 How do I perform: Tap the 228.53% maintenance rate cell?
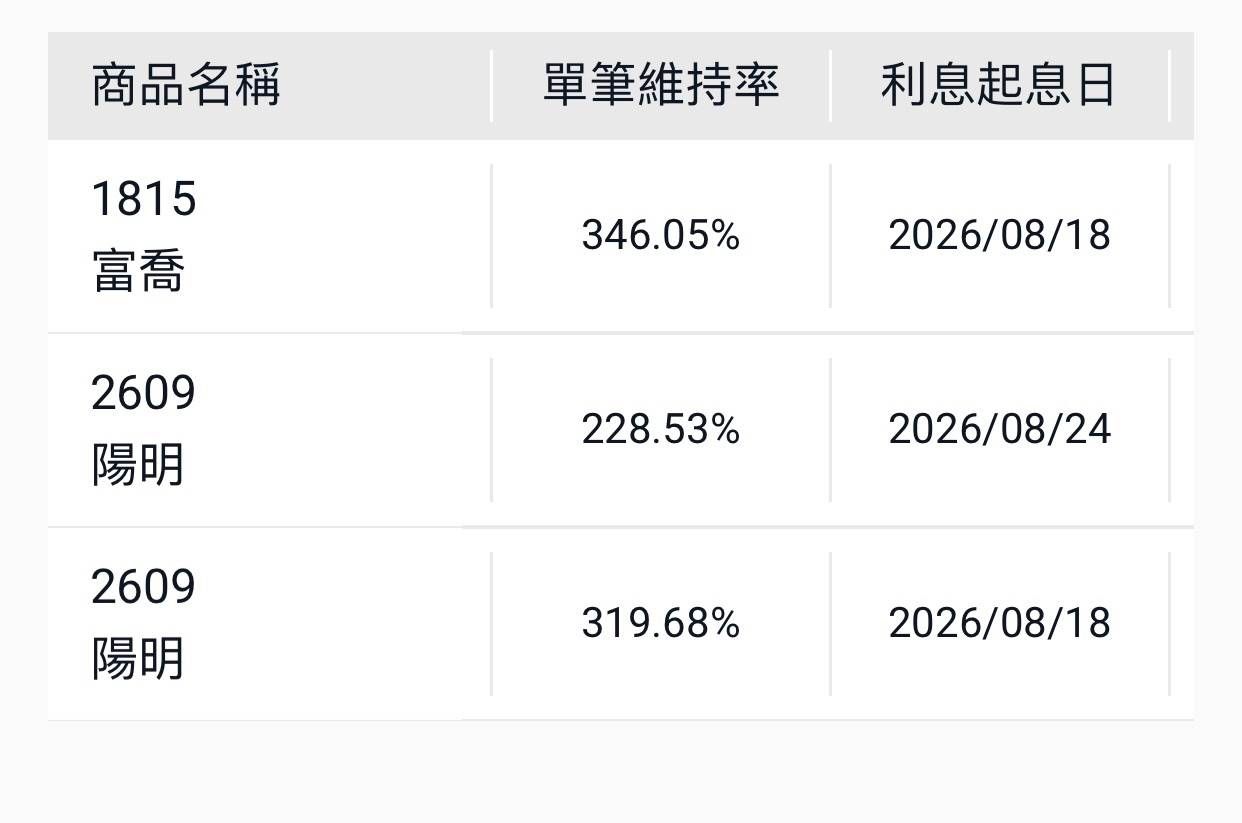(661, 430)
